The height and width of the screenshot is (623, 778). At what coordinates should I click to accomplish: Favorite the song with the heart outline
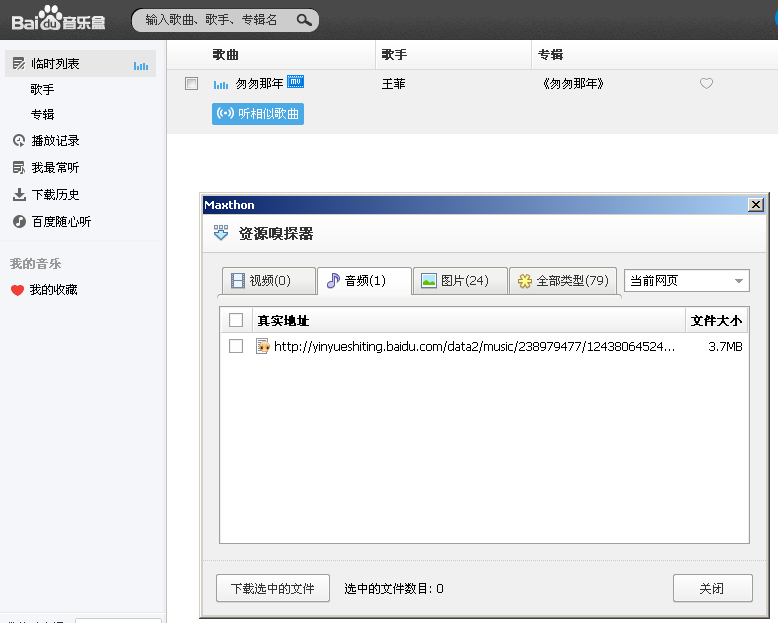[707, 83]
